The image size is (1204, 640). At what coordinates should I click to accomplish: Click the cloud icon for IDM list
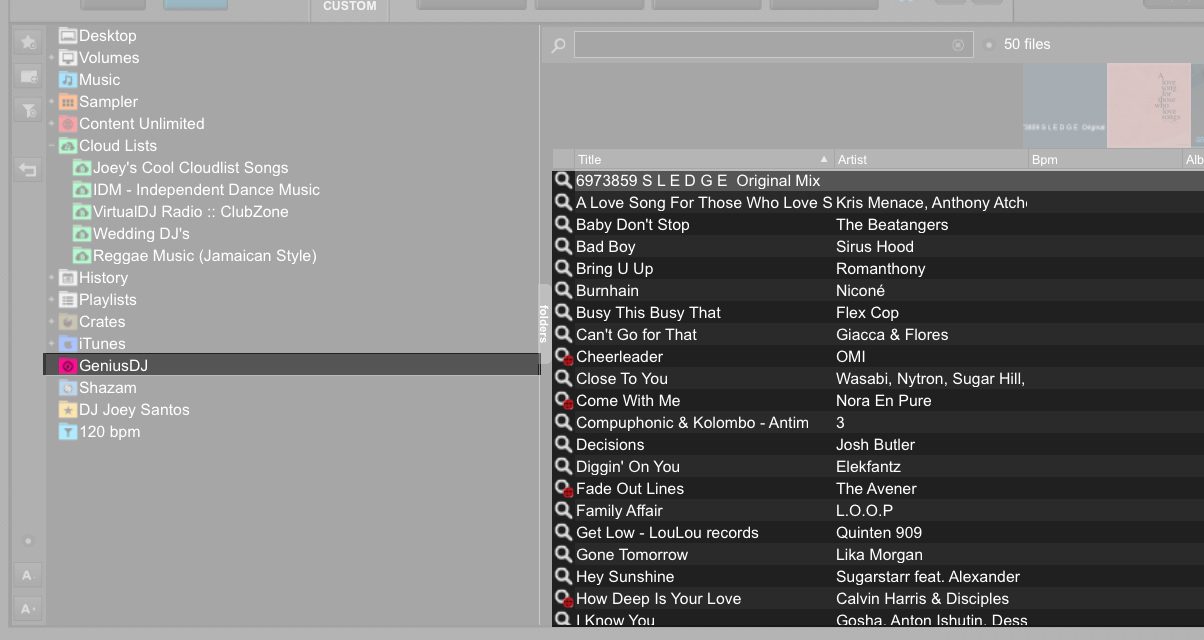tap(82, 190)
